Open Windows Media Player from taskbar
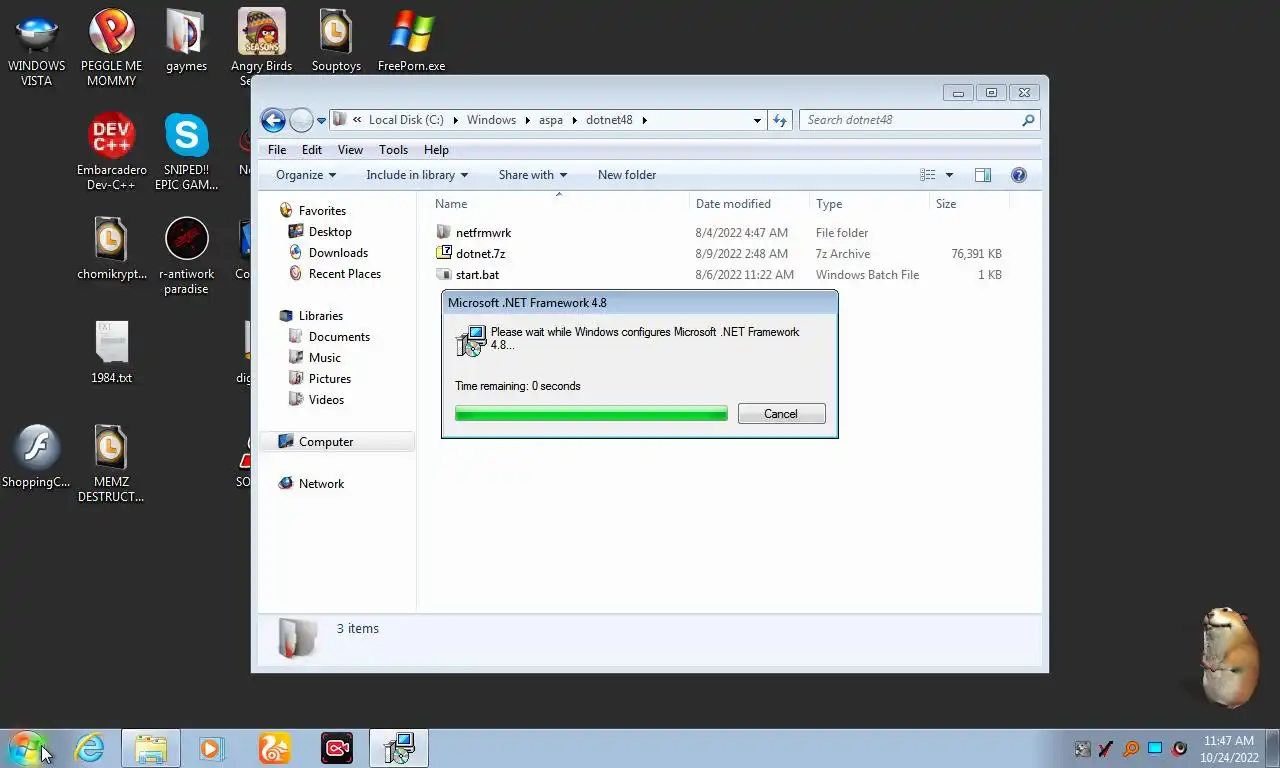The height and width of the screenshot is (768, 1280). click(211, 748)
